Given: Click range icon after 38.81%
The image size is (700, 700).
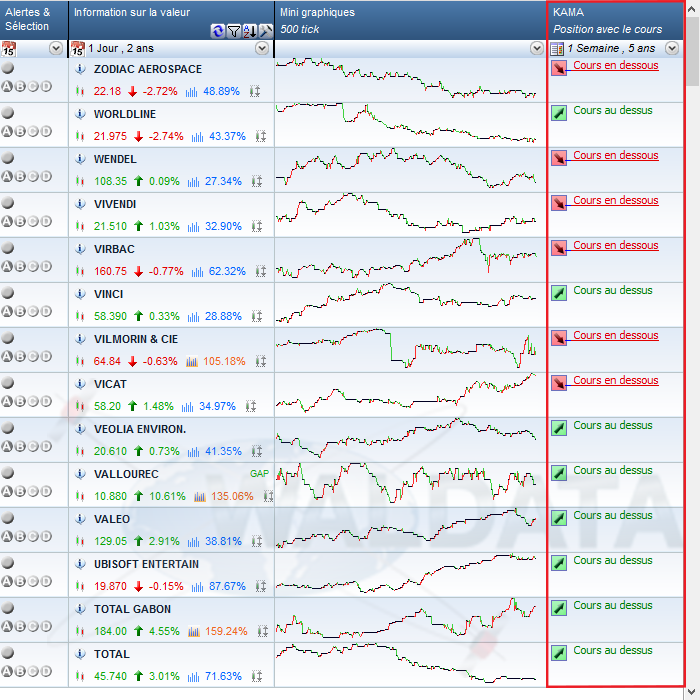Looking at the screenshot, I should [257, 542].
